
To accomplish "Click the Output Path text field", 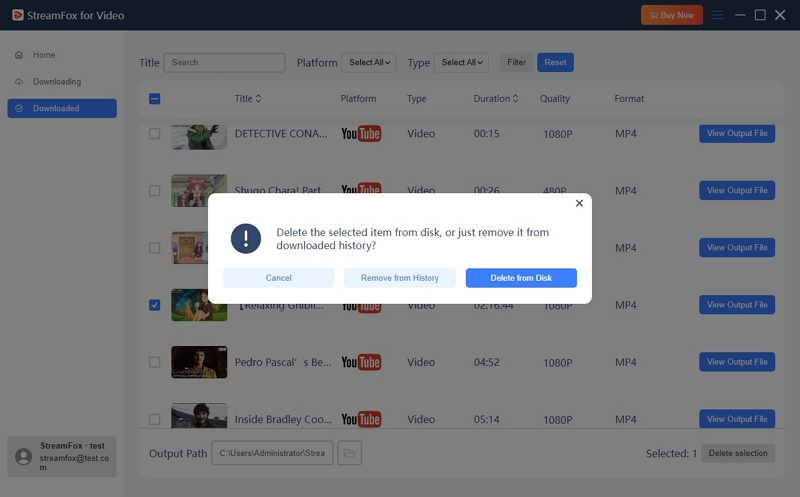I will 272,453.
